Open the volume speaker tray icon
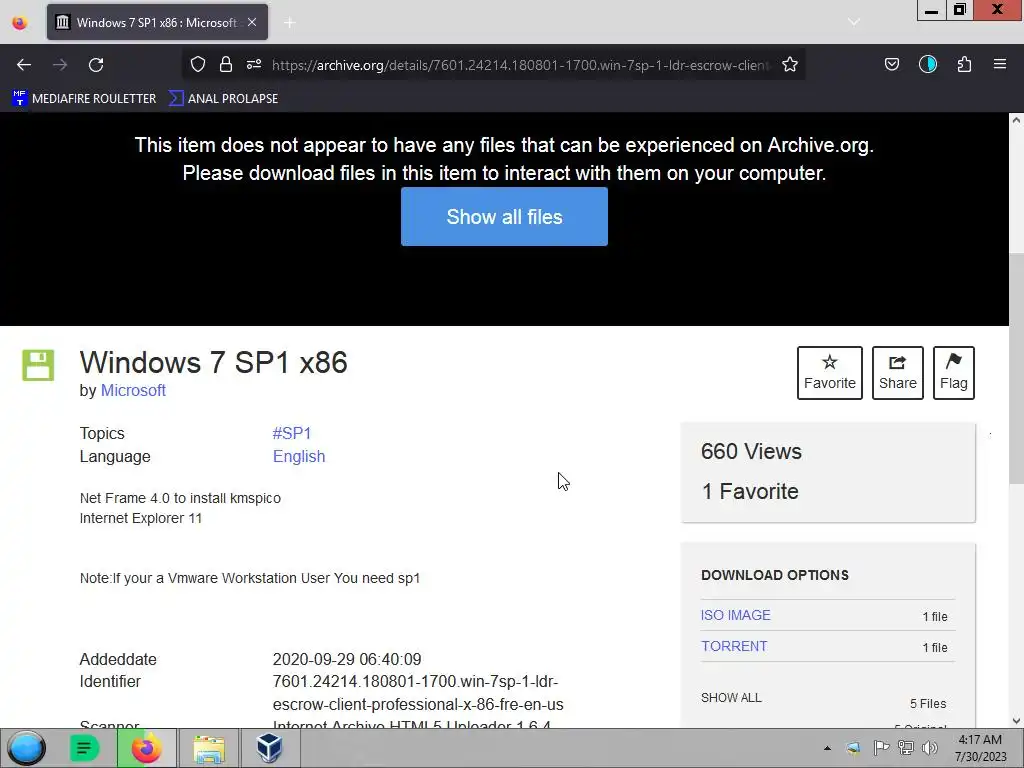Viewport: 1024px width, 768px height. pyautogui.click(x=930, y=748)
